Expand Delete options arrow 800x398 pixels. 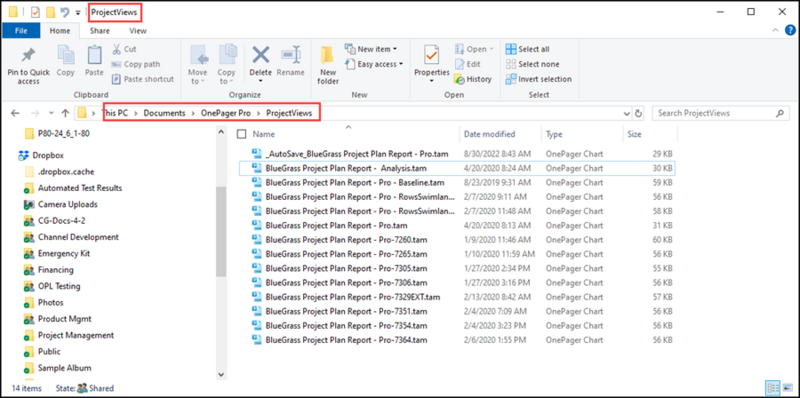(x=261, y=81)
